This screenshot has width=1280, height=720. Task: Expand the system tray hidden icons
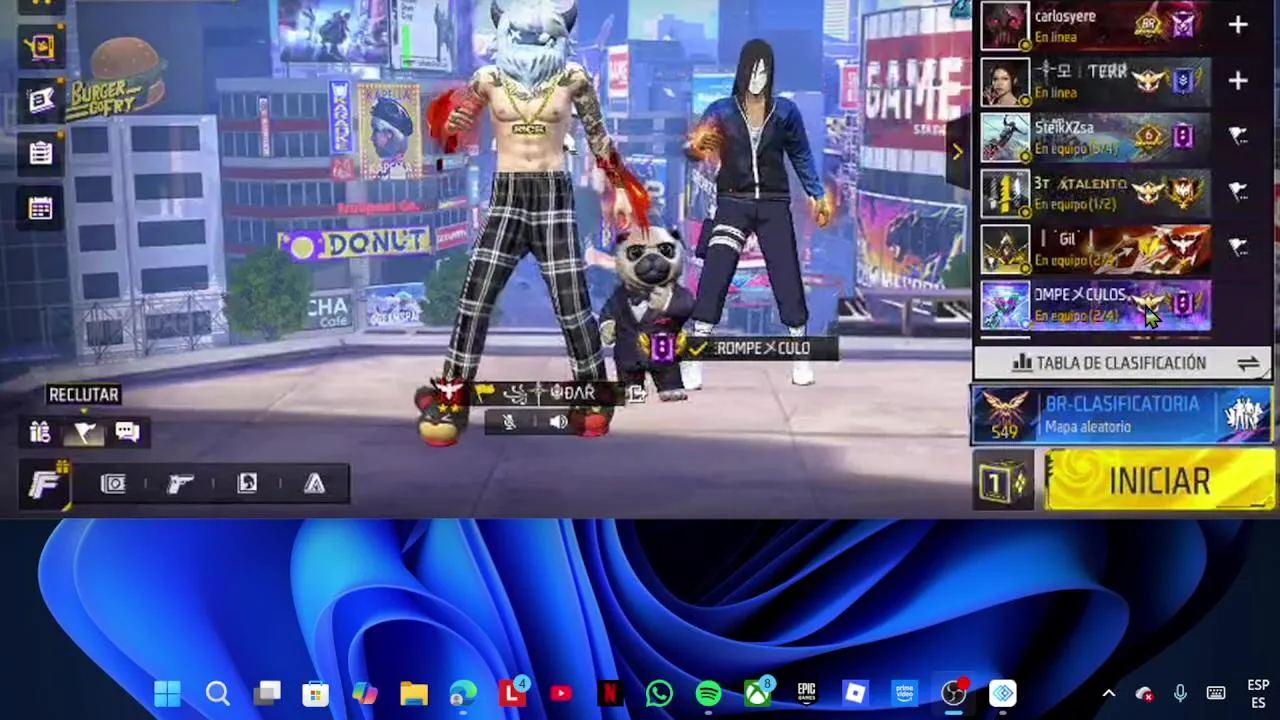(1108, 693)
